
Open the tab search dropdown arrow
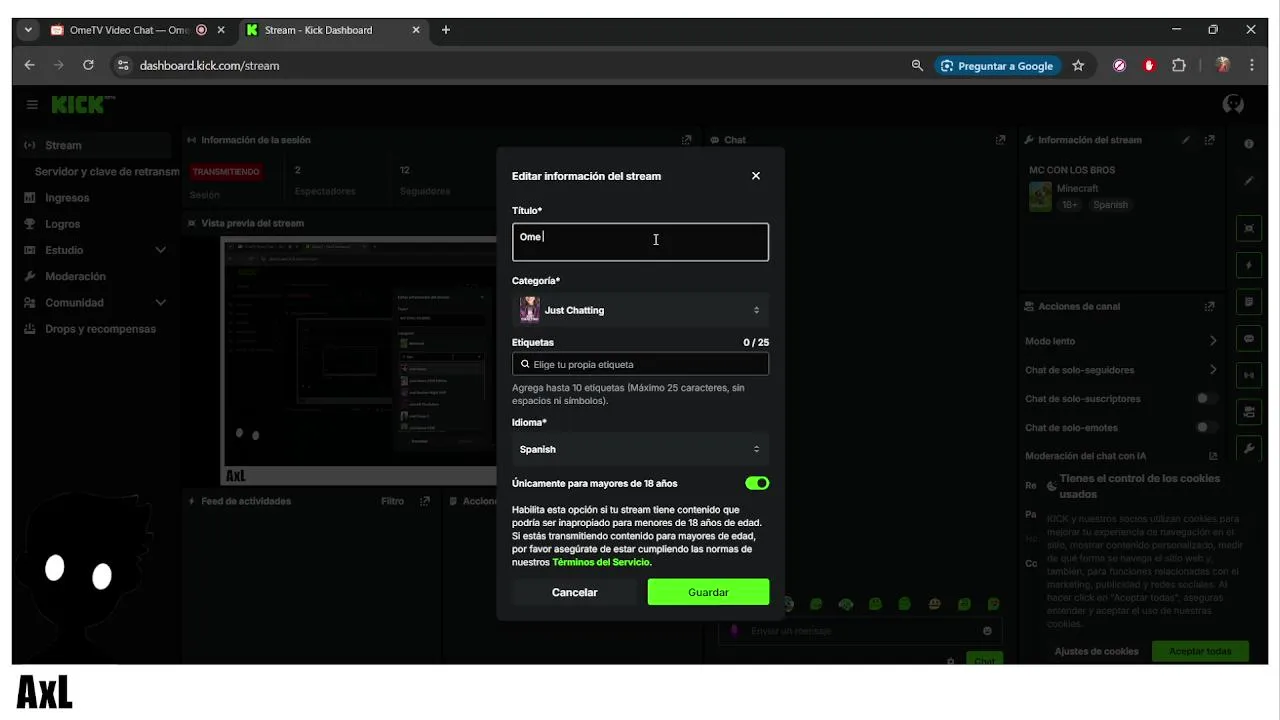coord(28,30)
